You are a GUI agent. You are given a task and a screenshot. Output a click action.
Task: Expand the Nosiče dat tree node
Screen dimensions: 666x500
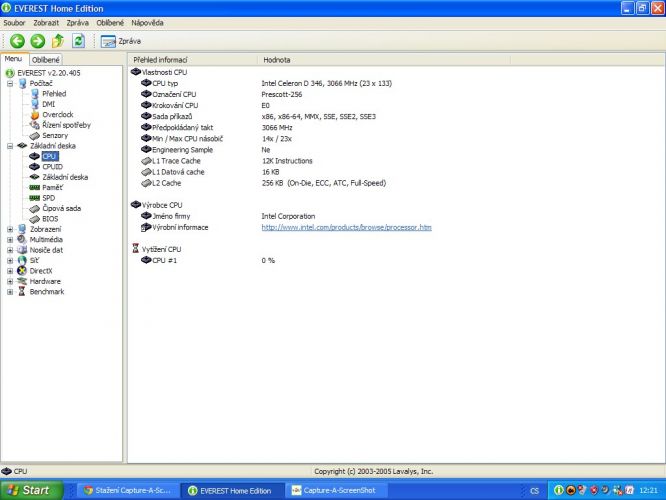click(x=10, y=250)
